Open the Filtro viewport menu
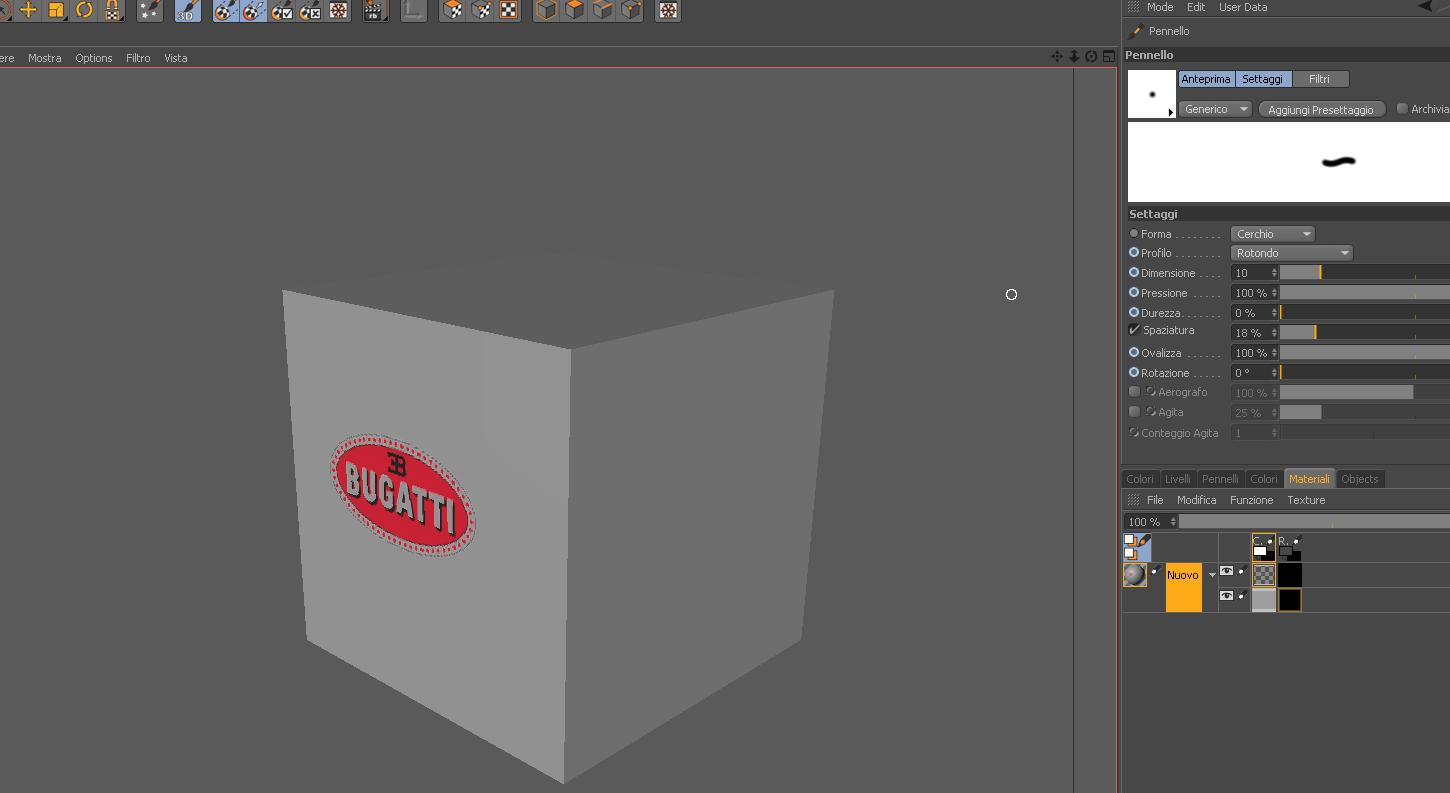This screenshot has width=1450, height=793. pos(138,58)
